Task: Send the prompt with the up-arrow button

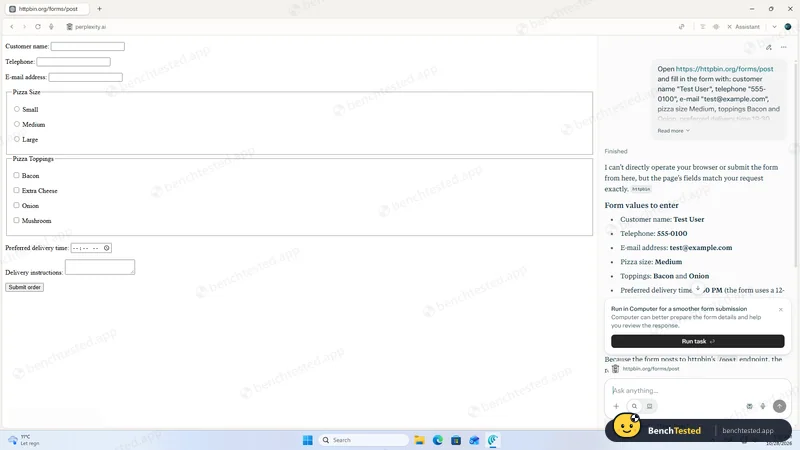Action: click(779, 406)
